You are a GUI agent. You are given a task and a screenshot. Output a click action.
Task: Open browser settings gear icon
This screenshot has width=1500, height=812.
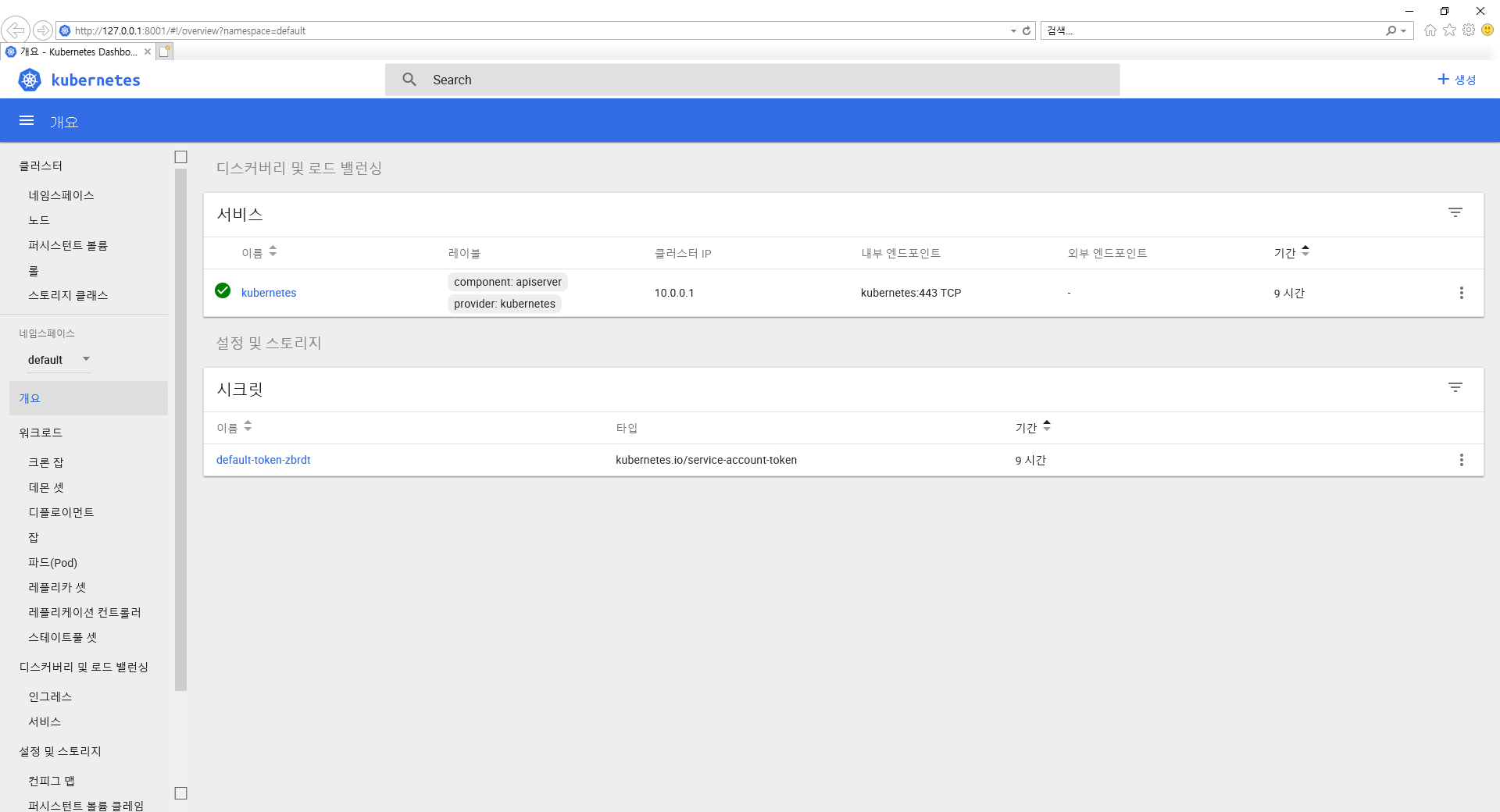[1469, 30]
